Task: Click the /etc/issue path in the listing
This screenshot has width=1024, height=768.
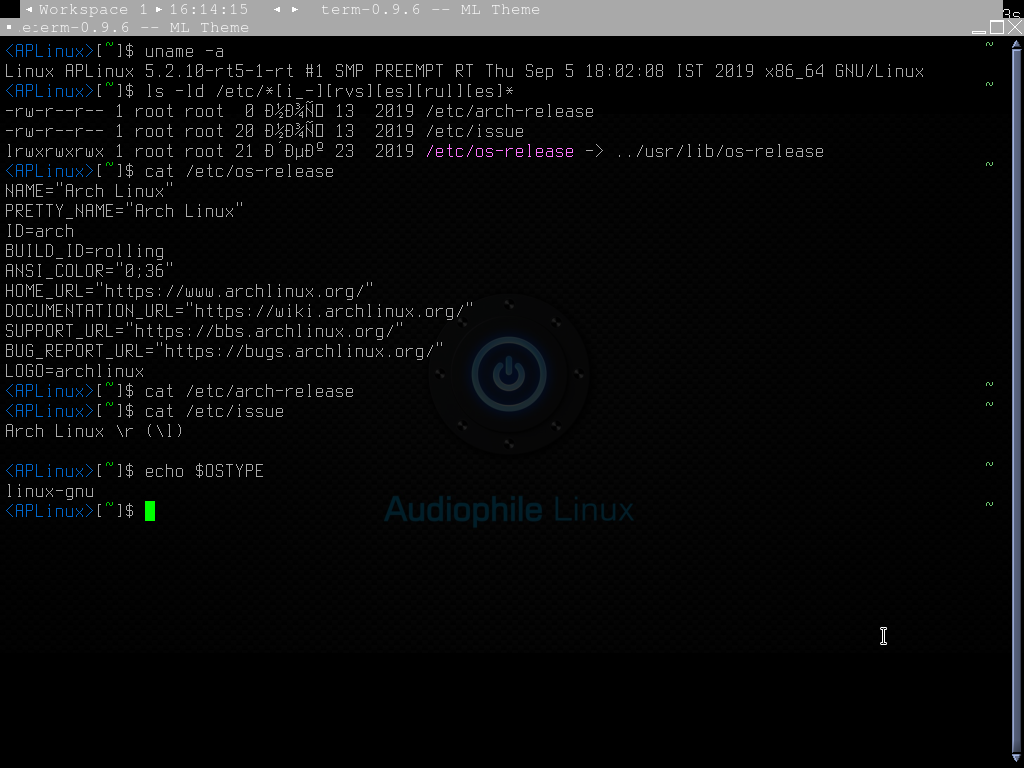Action: 474,131
